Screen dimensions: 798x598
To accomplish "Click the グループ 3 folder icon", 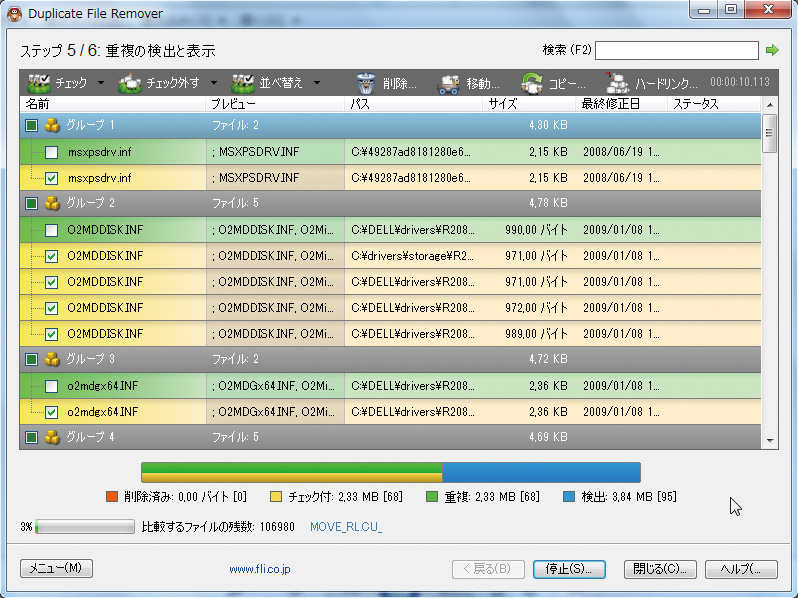I will pyautogui.click(x=52, y=359).
